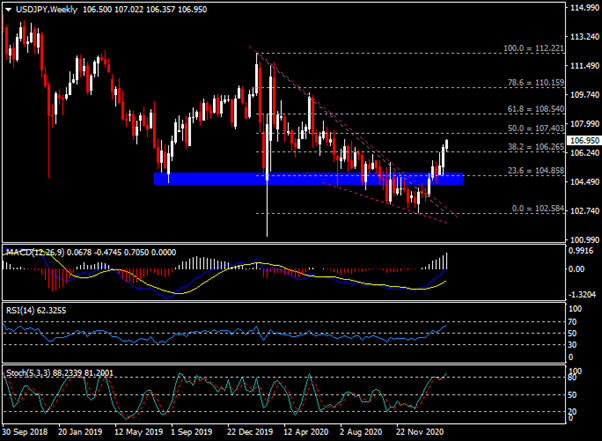Click the 100.990 price on the axis
This screenshot has width=602, height=441.
tap(582, 240)
